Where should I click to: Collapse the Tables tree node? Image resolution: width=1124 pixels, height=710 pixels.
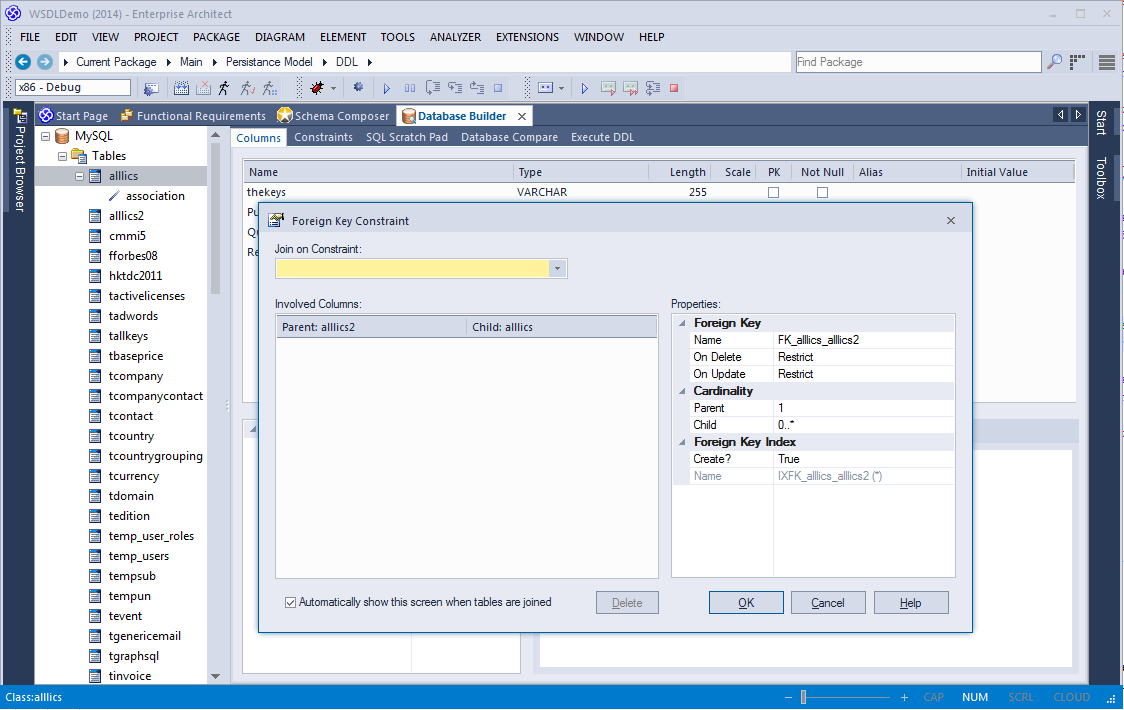[x=62, y=156]
